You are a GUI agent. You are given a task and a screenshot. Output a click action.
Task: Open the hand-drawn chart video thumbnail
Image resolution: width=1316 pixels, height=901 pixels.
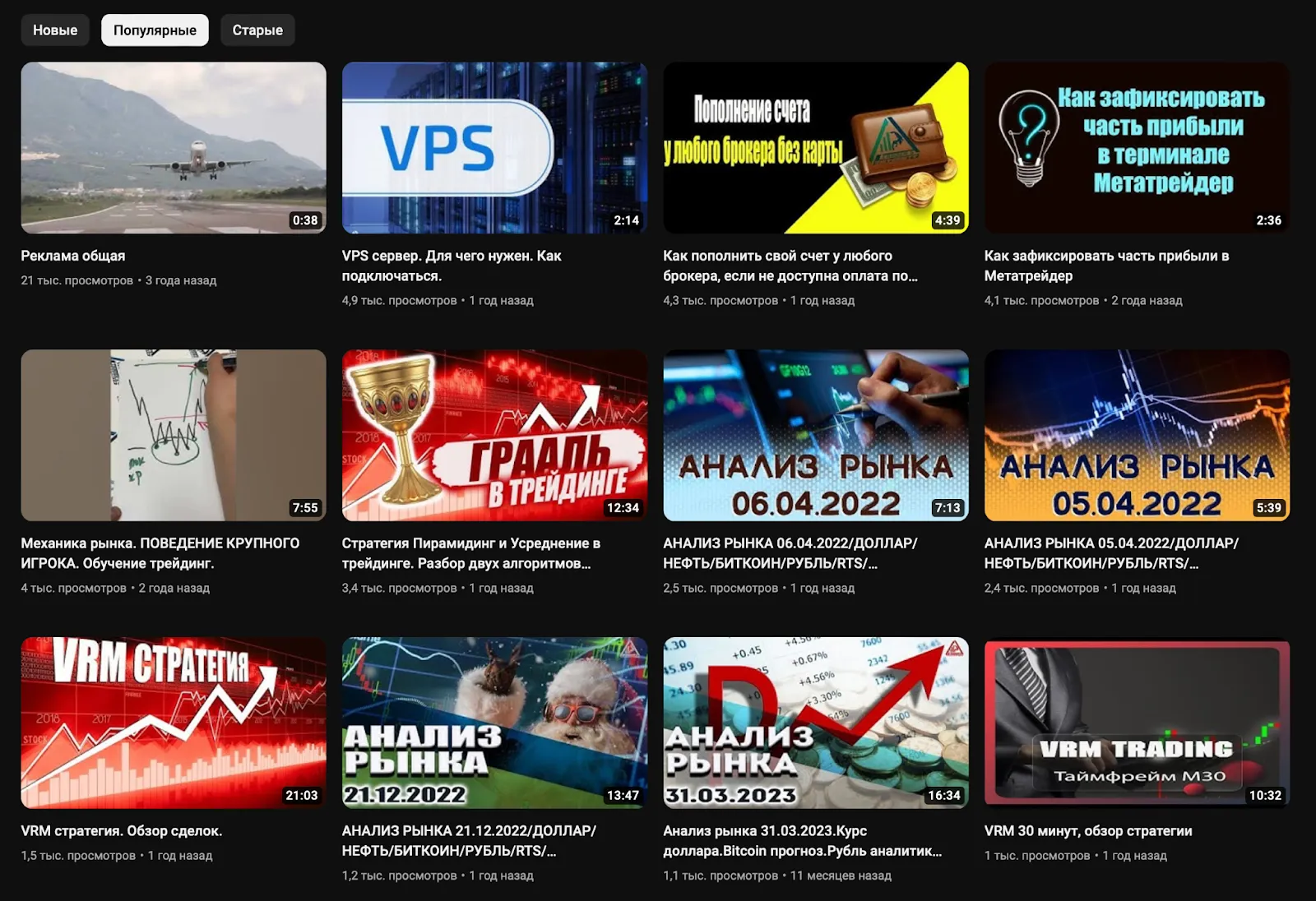pos(174,436)
